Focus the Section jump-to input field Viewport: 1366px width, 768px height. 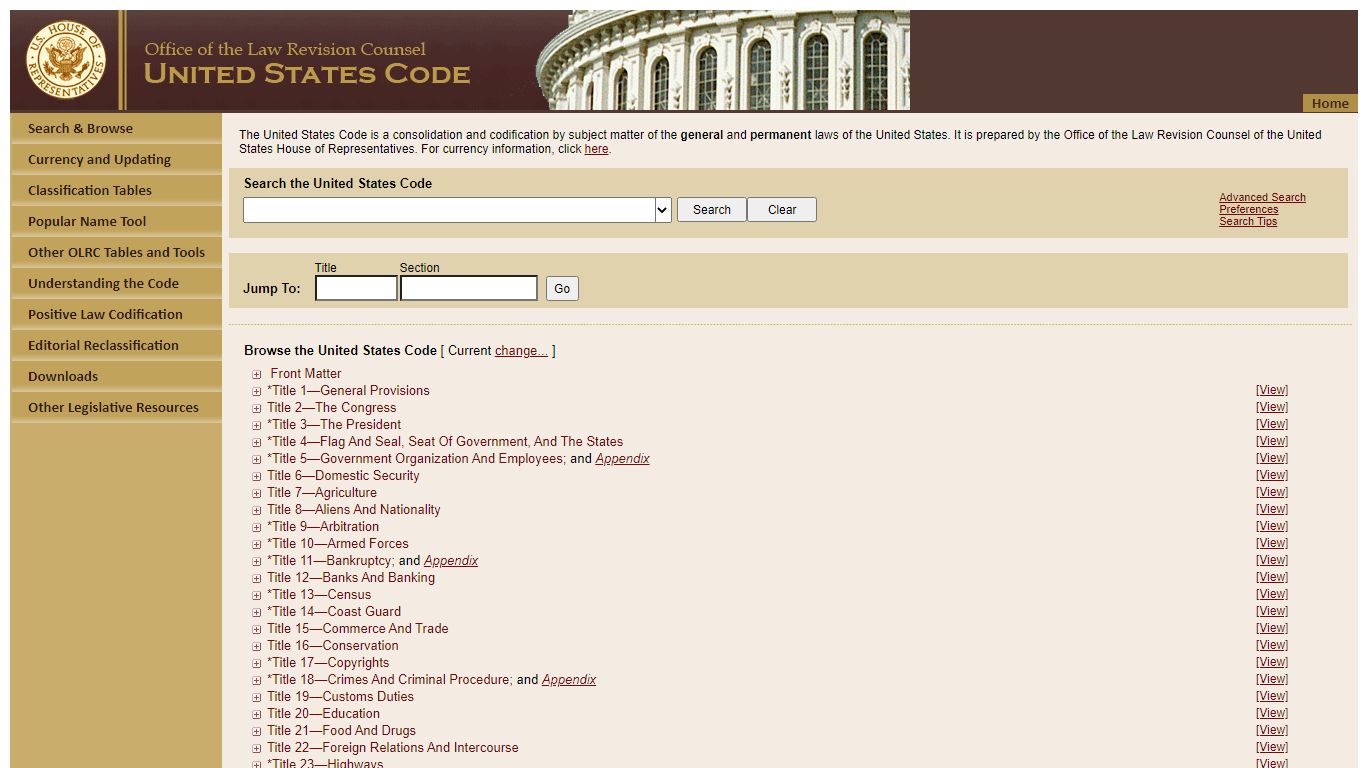tap(469, 288)
